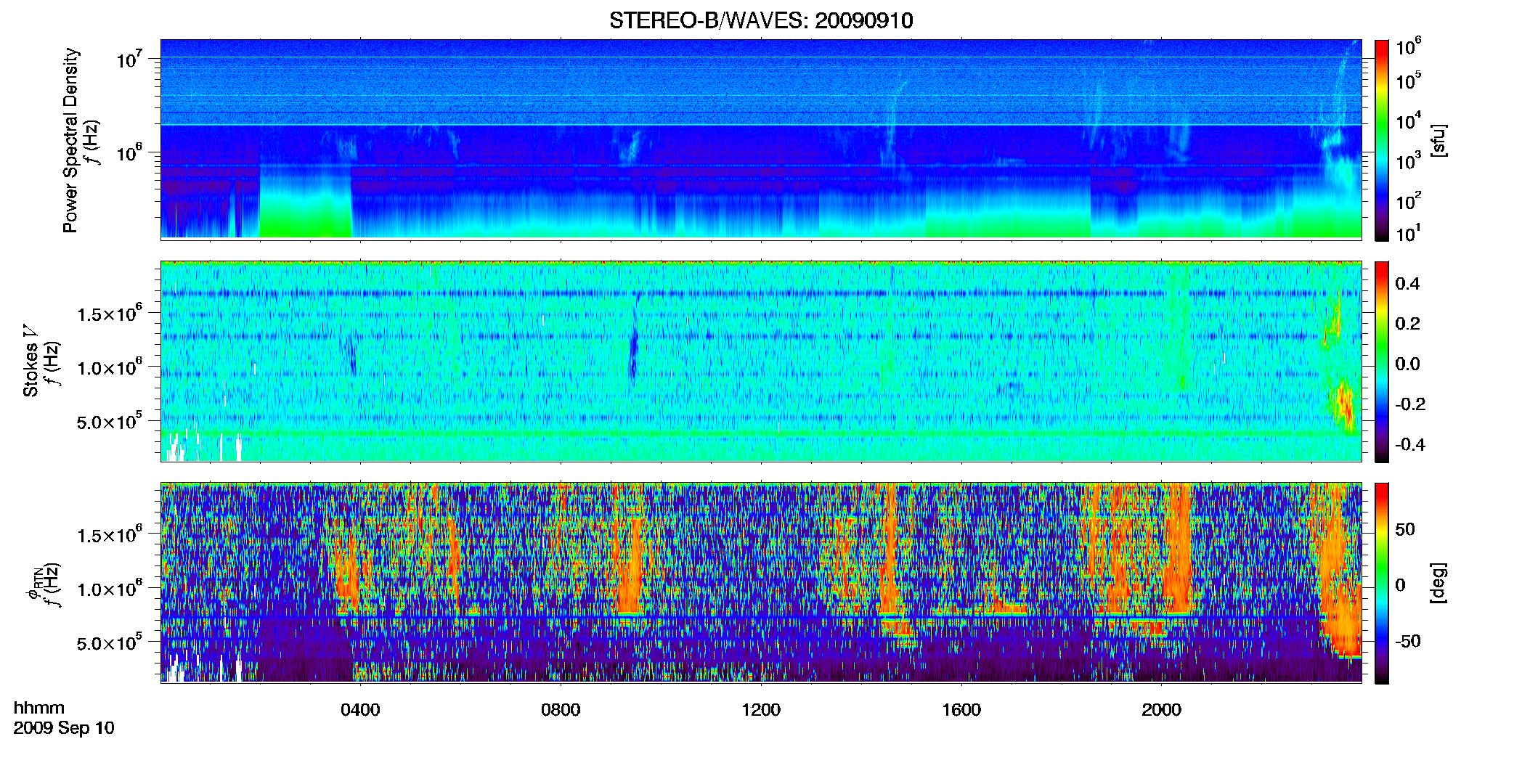Screen dimensions: 1522x784
Task: Select the 10^1 value on the sfu colour bar
Action: 1408,233
